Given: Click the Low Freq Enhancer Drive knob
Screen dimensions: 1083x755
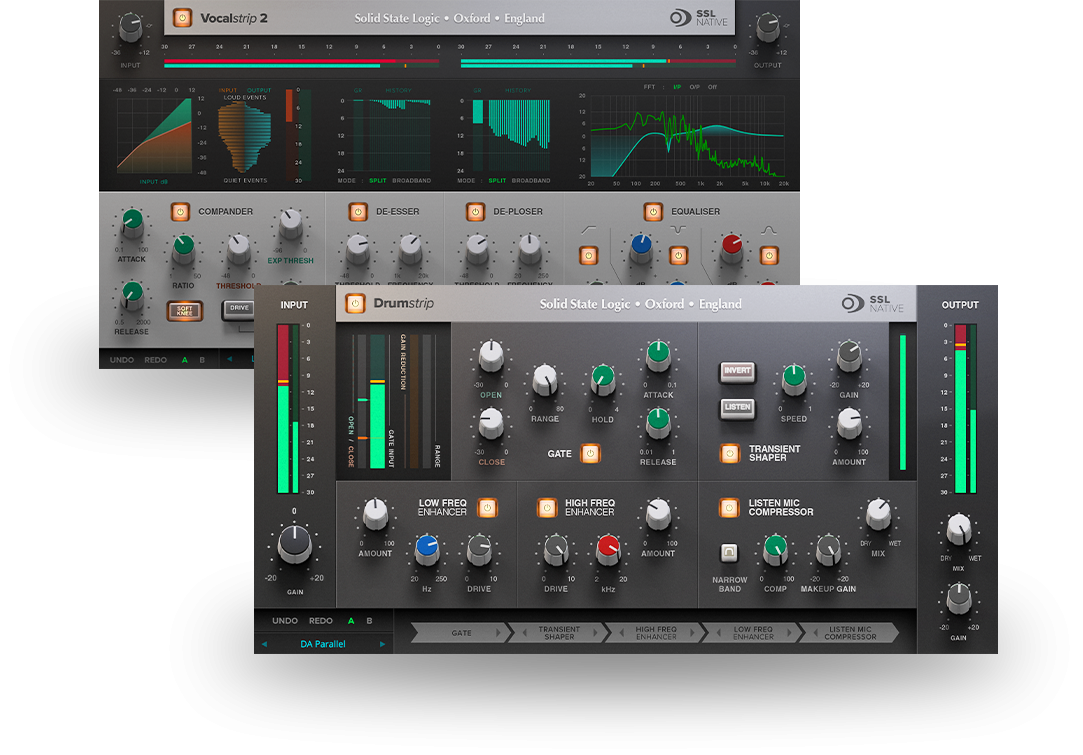Looking at the screenshot, I should [479, 549].
